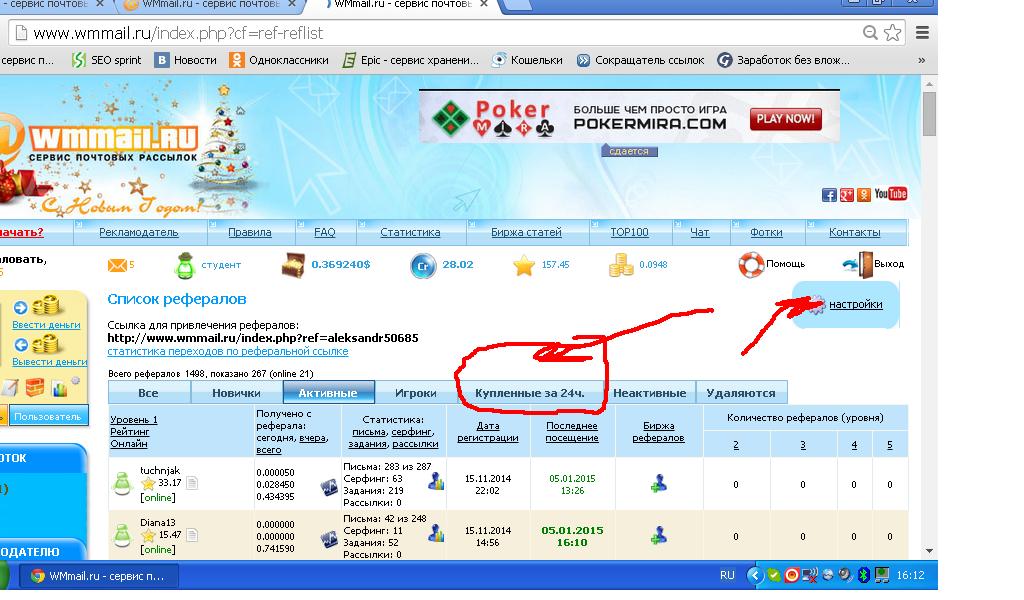
Task: Open the RU language indicator in taskbar
Action: (727, 575)
